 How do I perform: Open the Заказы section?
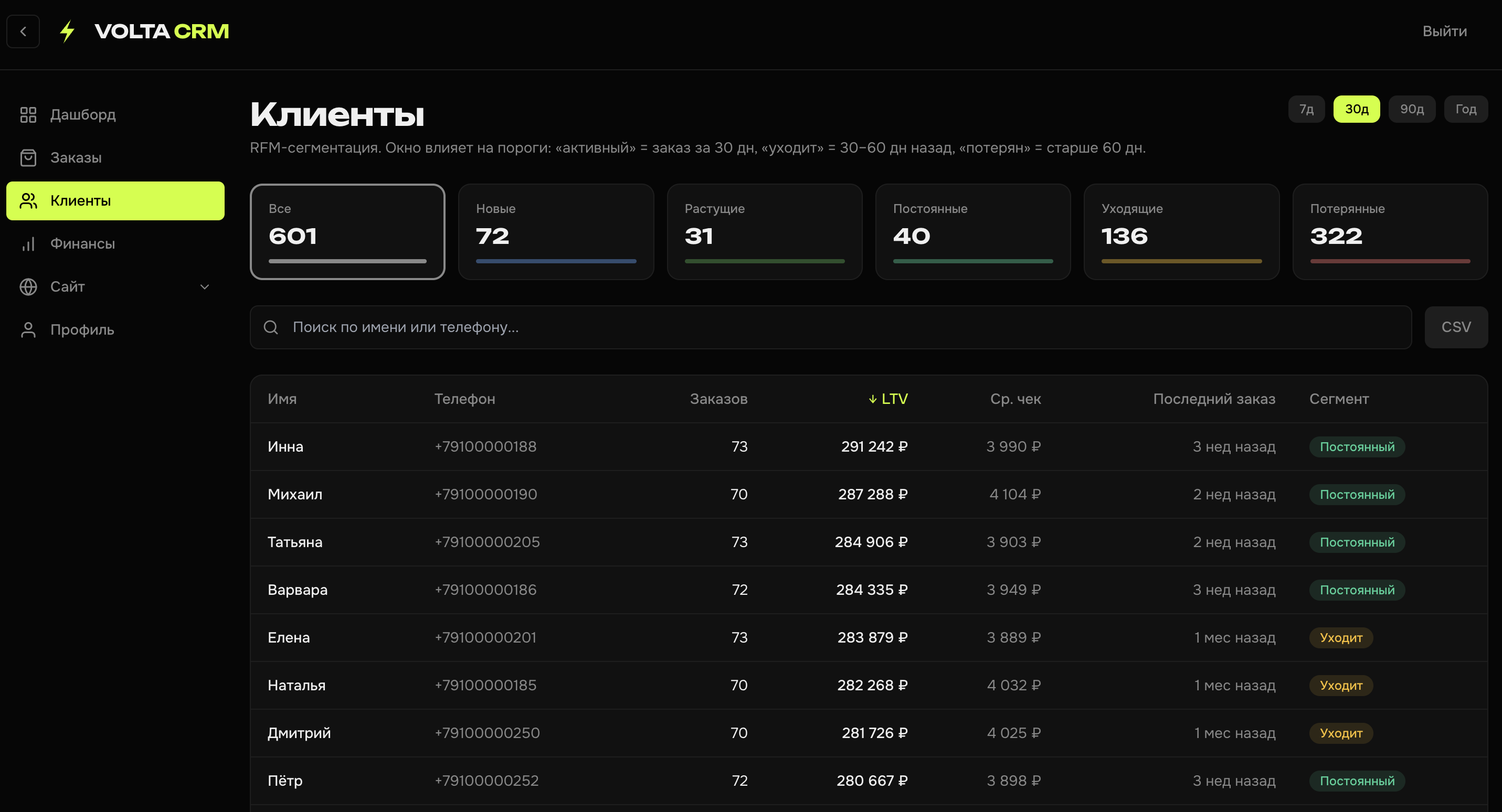(115, 158)
